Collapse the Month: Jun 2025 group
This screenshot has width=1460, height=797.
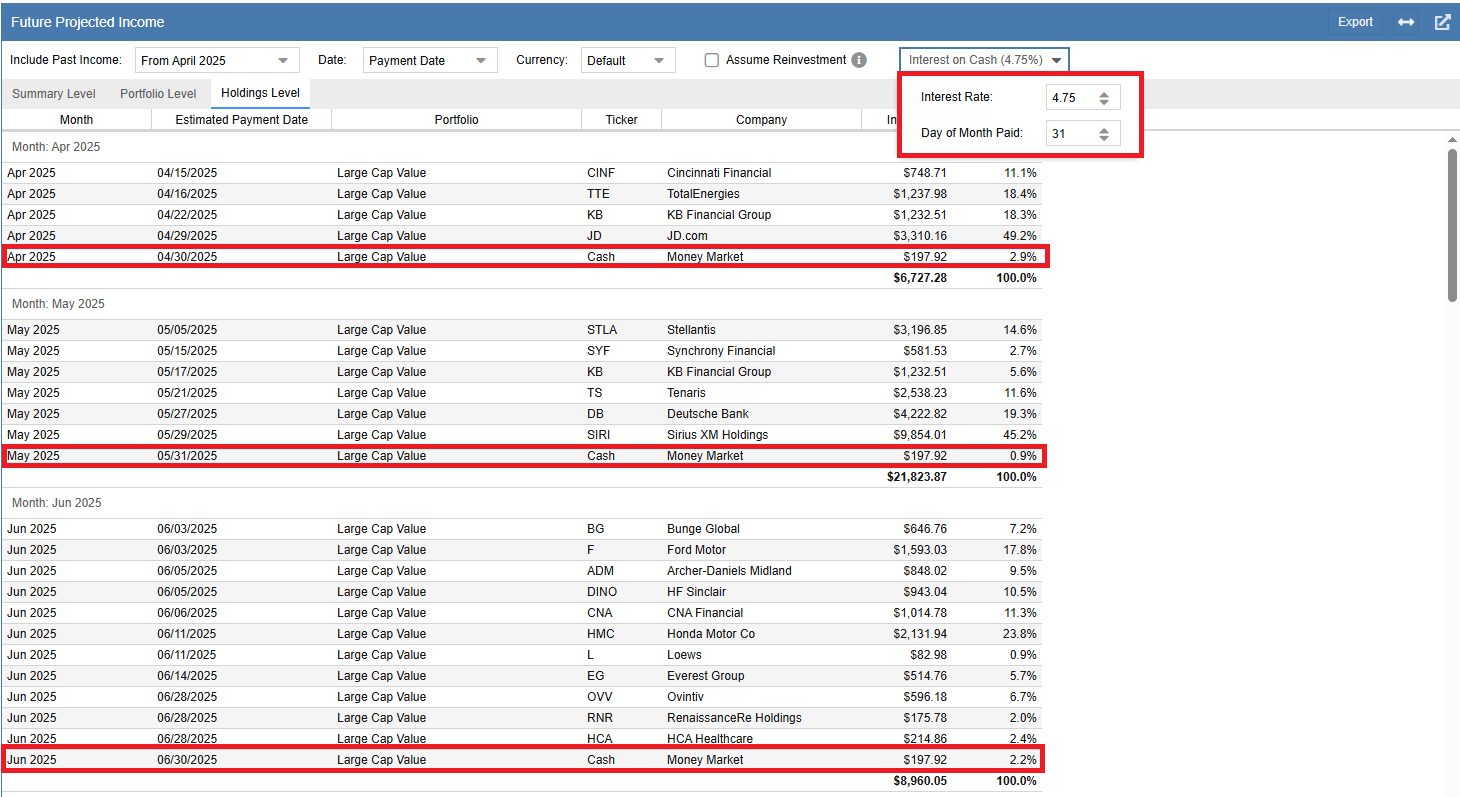coord(56,503)
